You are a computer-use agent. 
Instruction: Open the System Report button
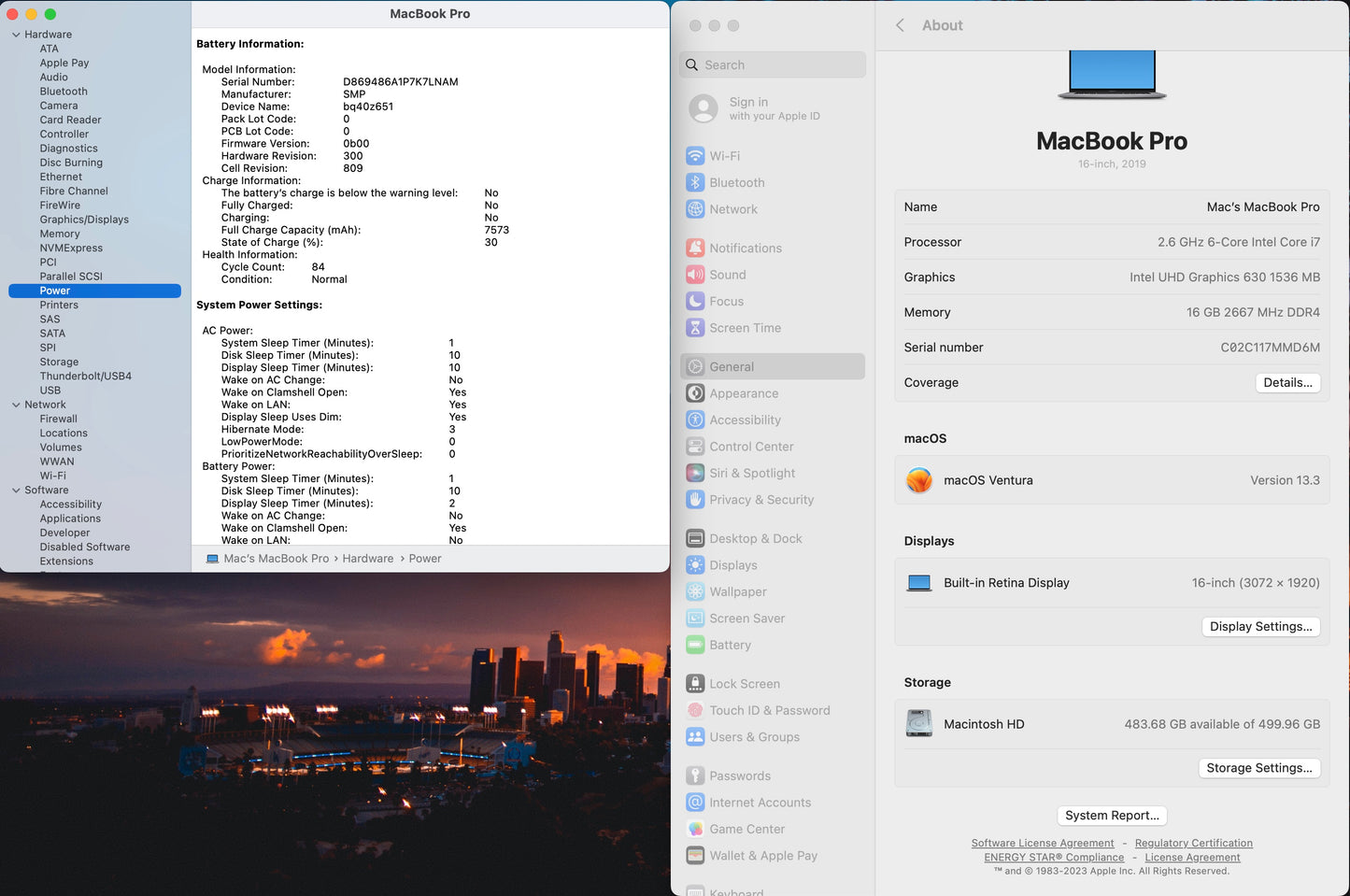tap(1112, 816)
